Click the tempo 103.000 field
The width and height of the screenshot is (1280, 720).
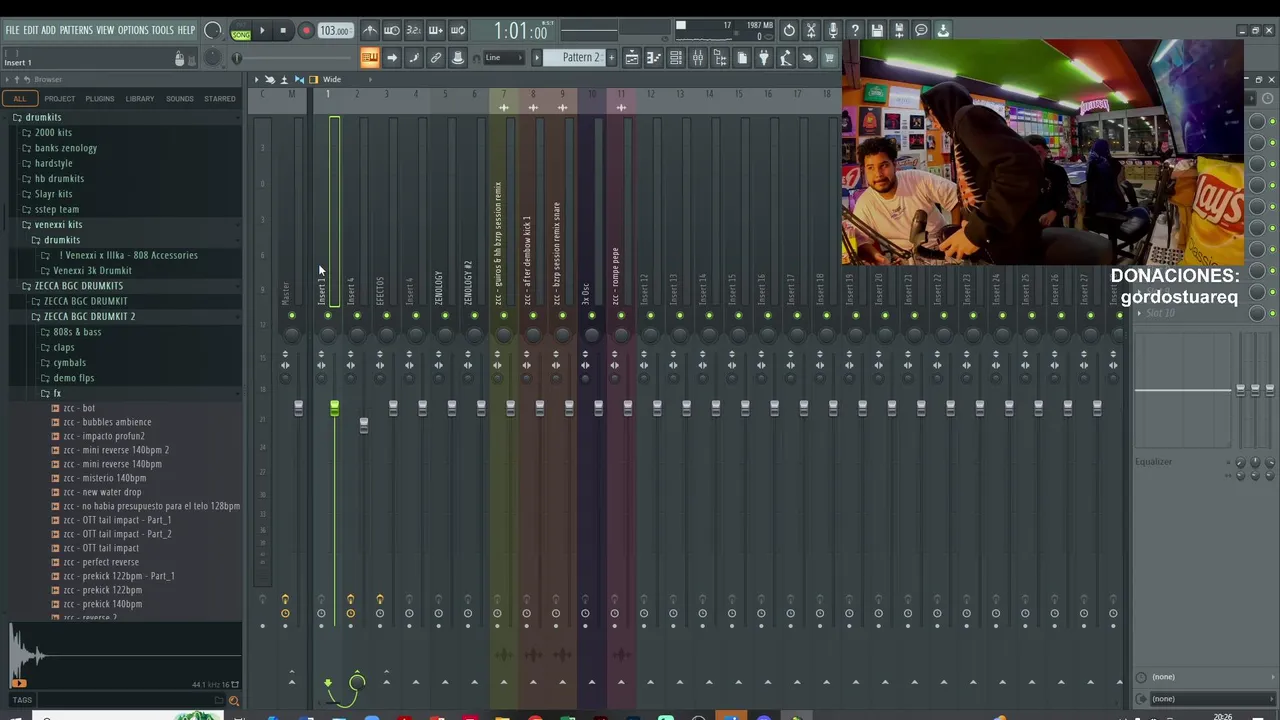click(334, 31)
